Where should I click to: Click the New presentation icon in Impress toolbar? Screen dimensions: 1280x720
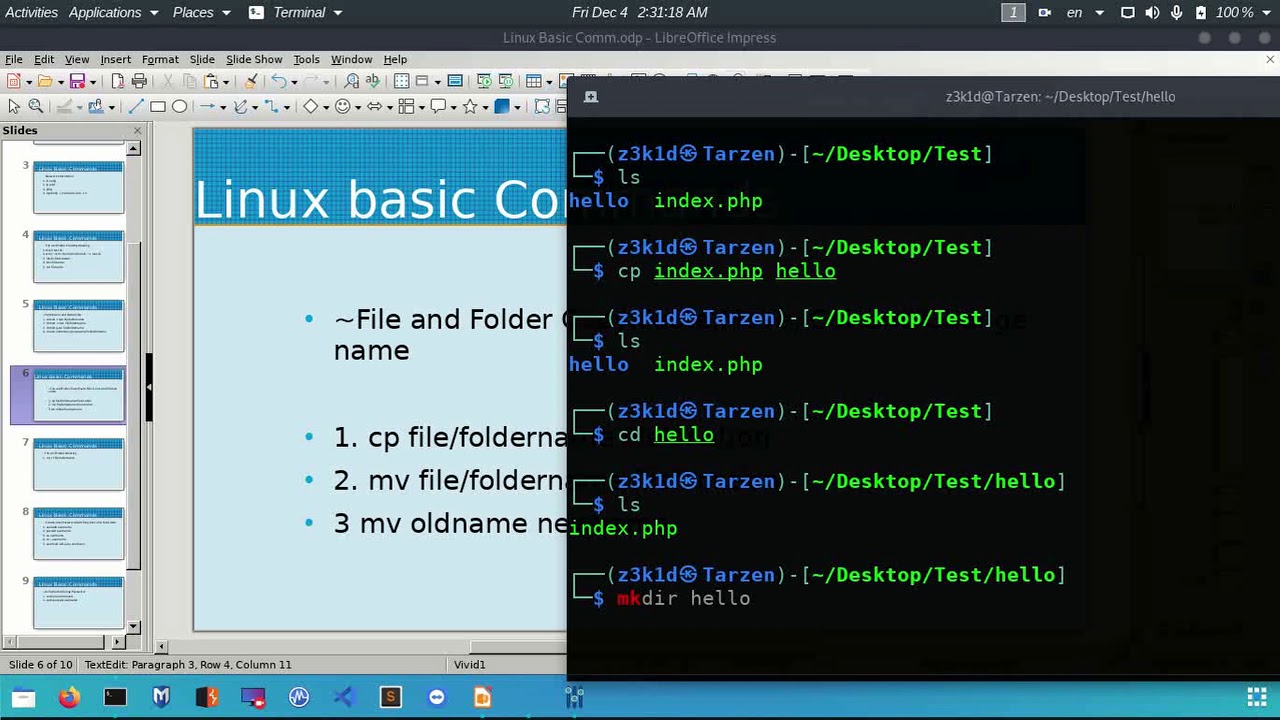13,81
